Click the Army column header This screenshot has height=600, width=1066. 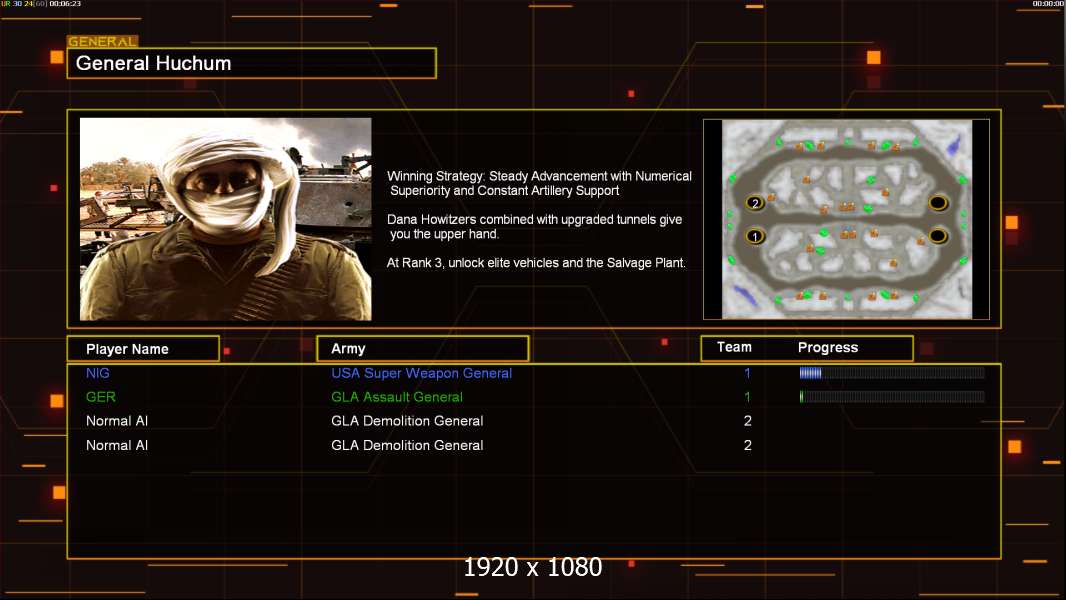point(423,349)
